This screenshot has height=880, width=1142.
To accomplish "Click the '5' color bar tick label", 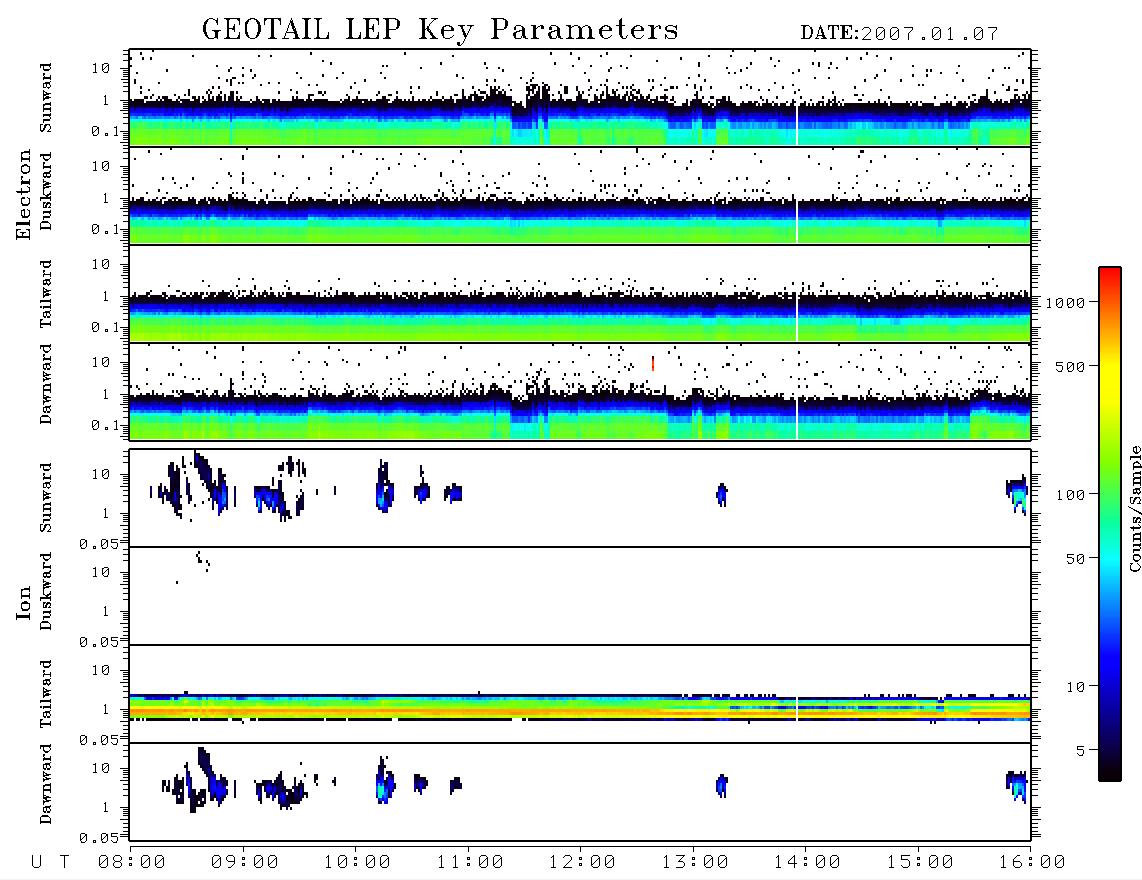I will coord(1080,750).
